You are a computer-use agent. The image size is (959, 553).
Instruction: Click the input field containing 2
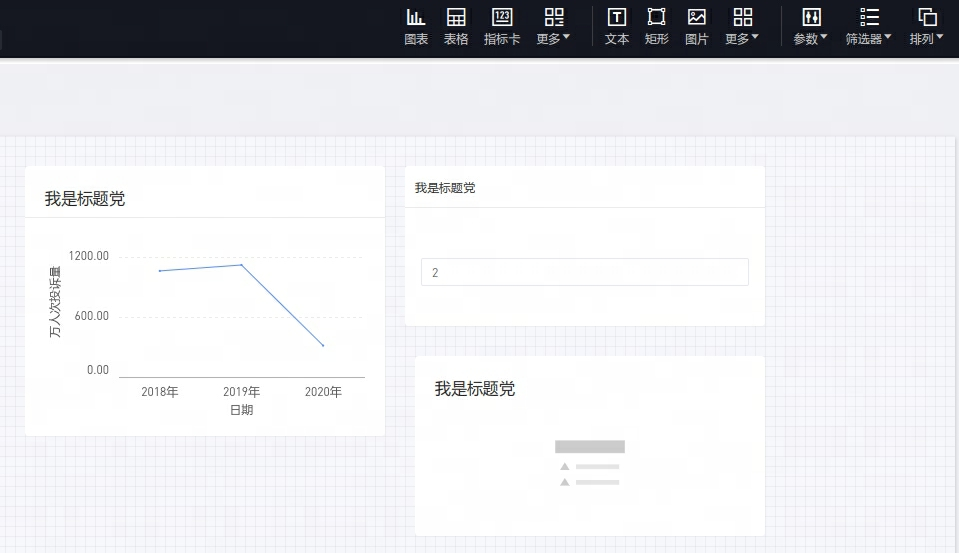pos(584,272)
